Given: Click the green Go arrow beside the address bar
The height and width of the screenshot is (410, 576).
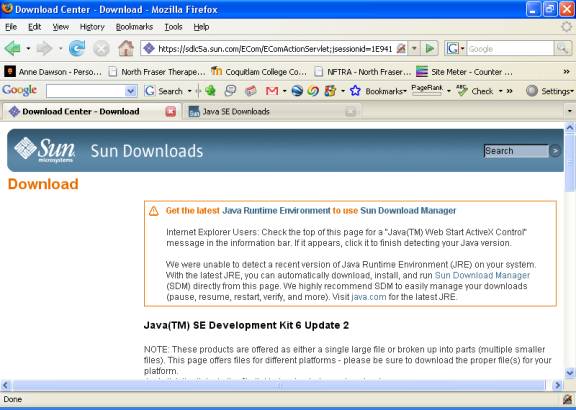Looking at the screenshot, I should 430,48.
